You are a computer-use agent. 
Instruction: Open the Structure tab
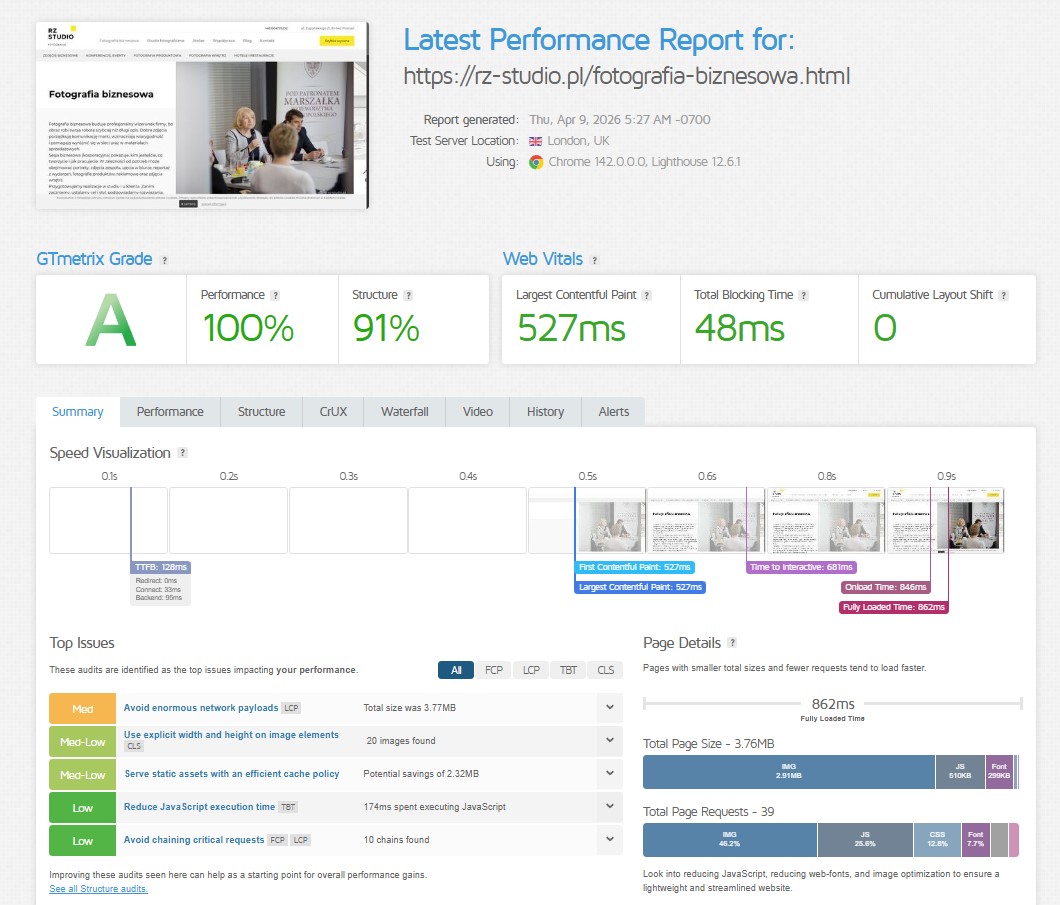261,412
